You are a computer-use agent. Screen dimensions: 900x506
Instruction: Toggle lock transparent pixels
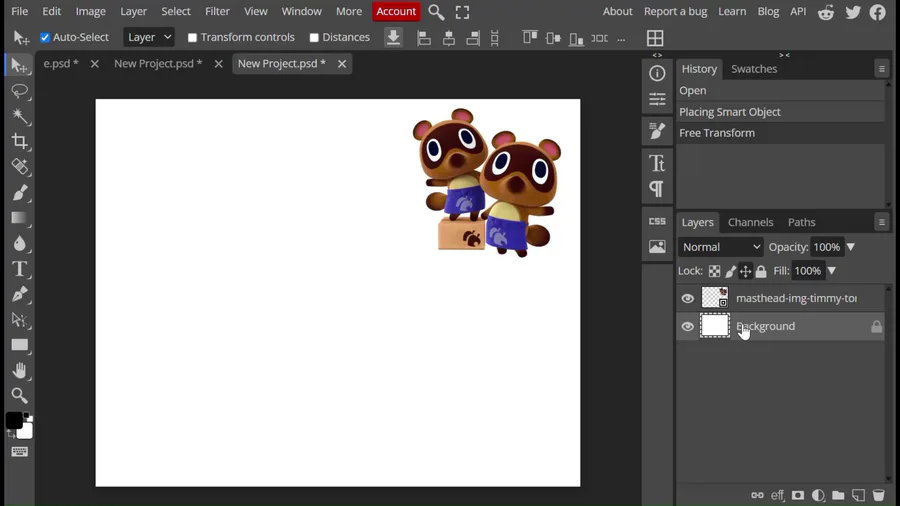714,271
